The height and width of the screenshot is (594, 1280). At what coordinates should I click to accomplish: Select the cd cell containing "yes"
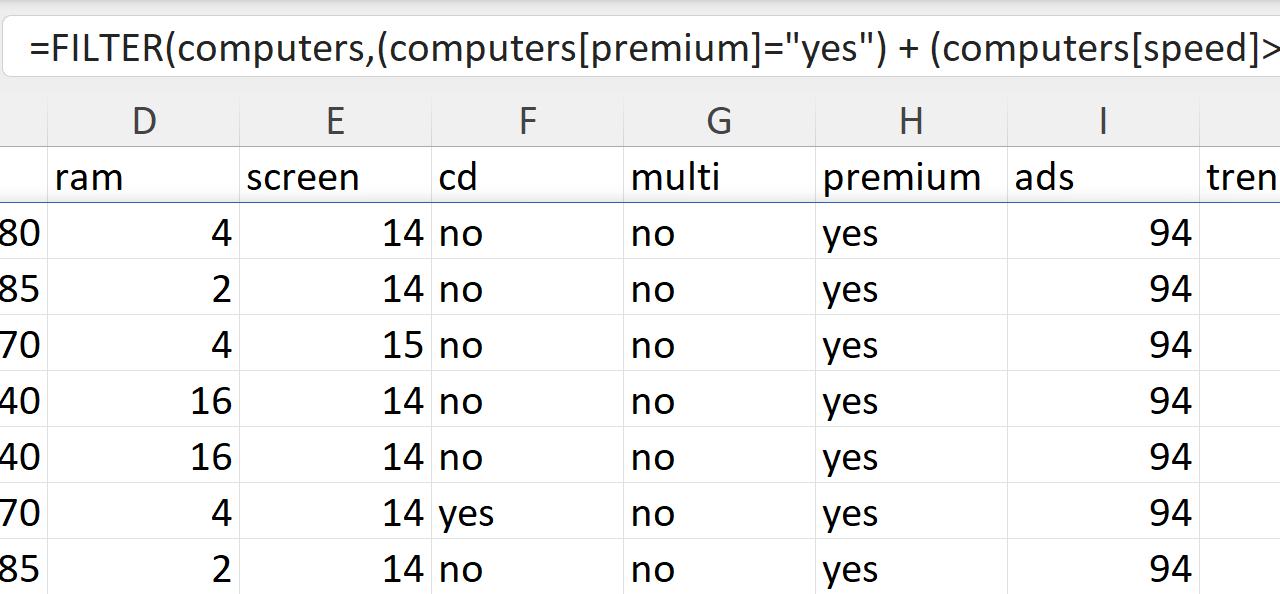coord(528,513)
